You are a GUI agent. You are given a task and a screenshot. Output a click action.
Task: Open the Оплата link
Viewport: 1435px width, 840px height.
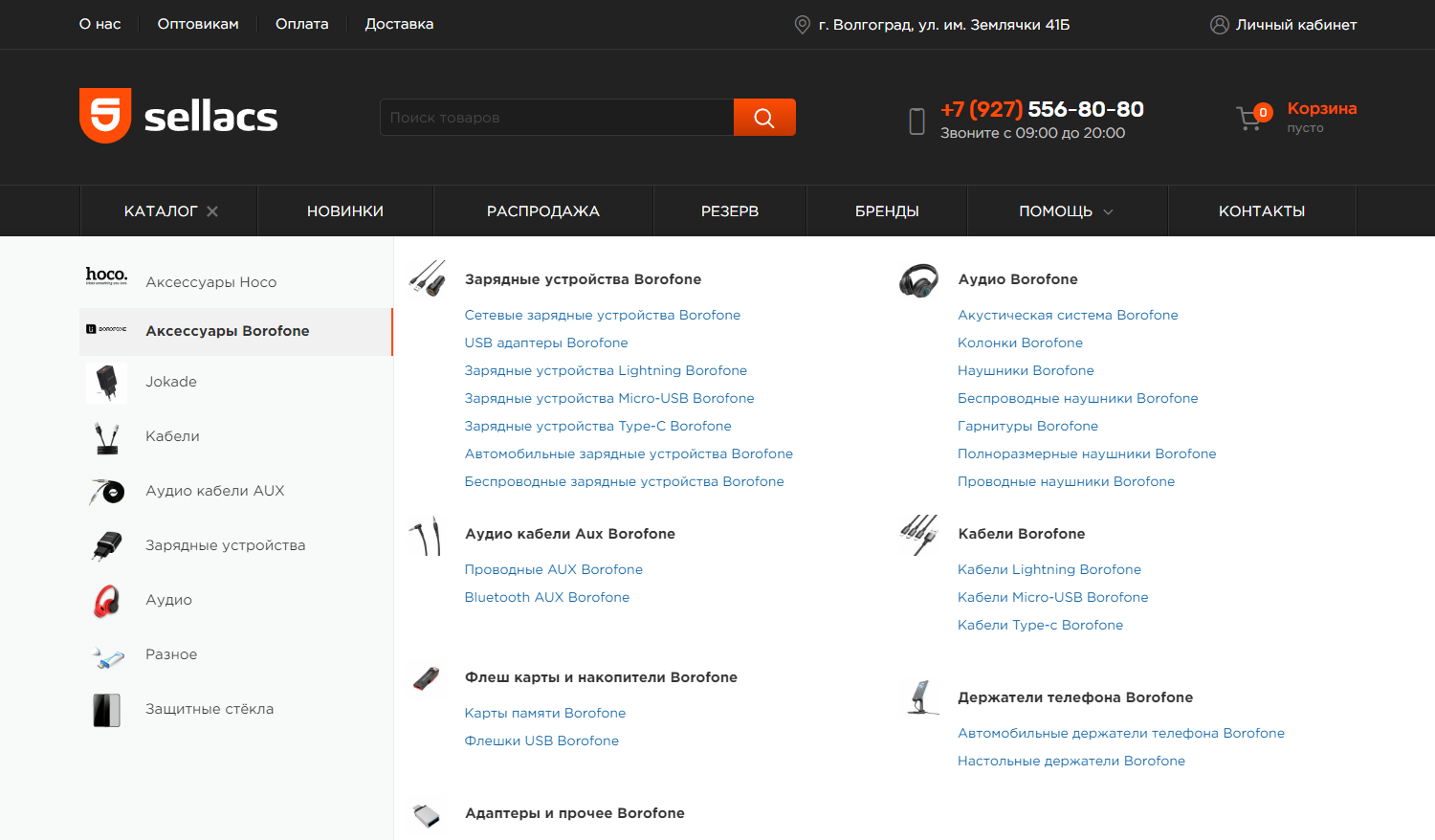302,24
